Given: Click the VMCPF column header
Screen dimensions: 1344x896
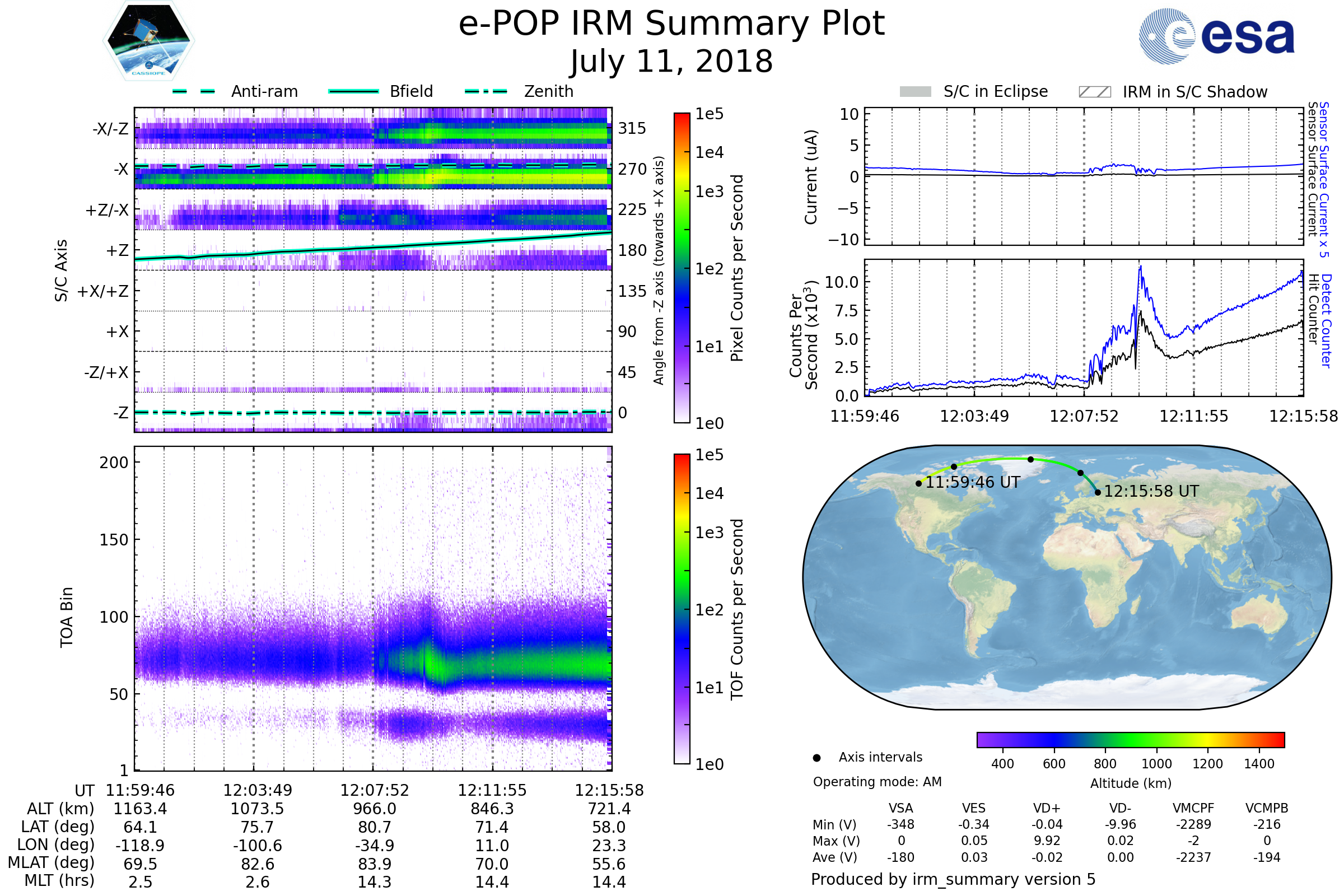Looking at the screenshot, I should point(1193,808).
